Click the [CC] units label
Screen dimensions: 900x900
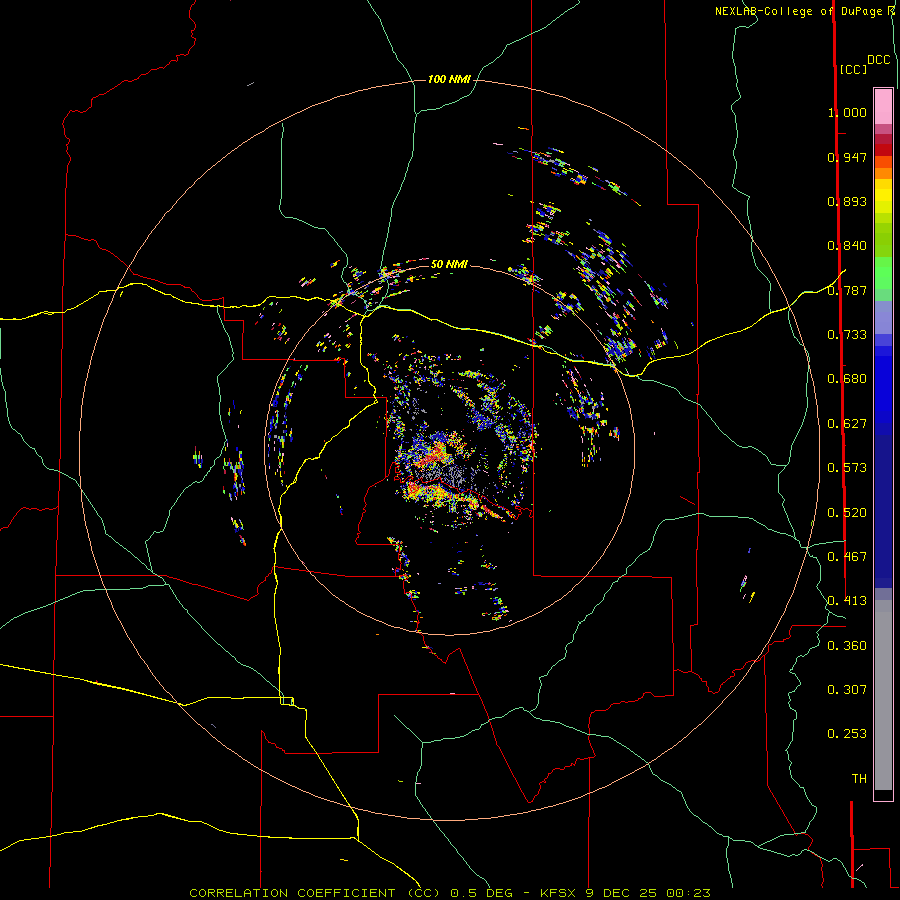tap(854, 69)
